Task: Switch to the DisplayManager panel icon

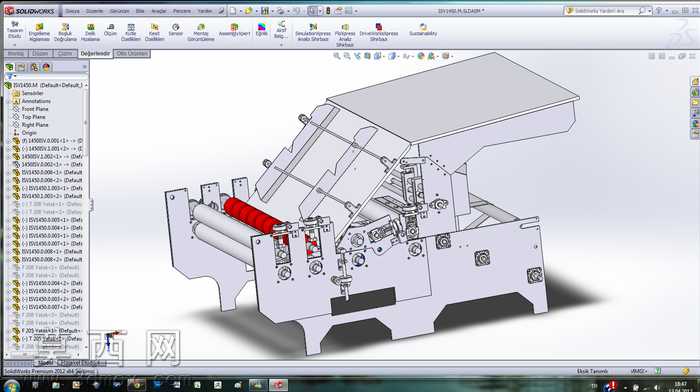Action: tap(46, 67)
